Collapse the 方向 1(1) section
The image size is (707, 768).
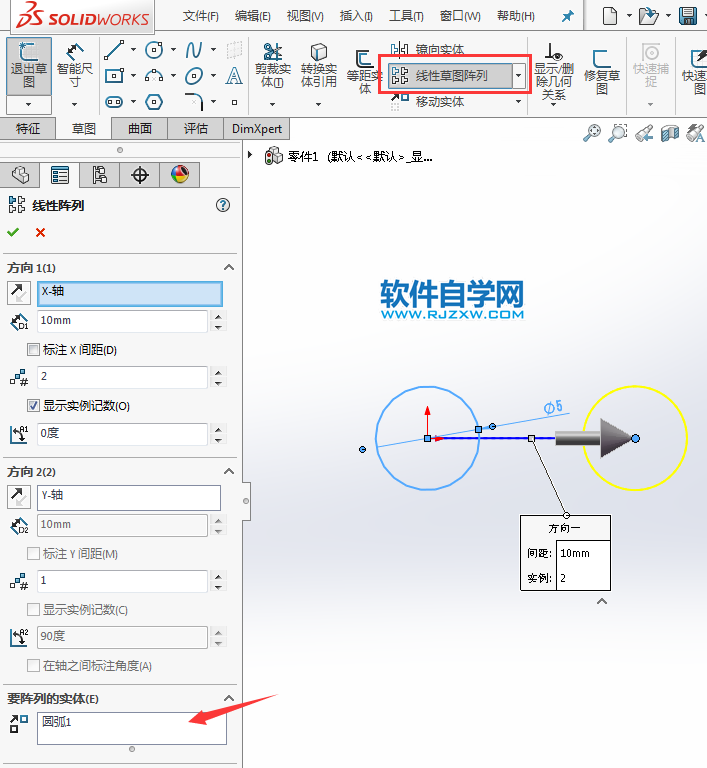pos(229,267)
